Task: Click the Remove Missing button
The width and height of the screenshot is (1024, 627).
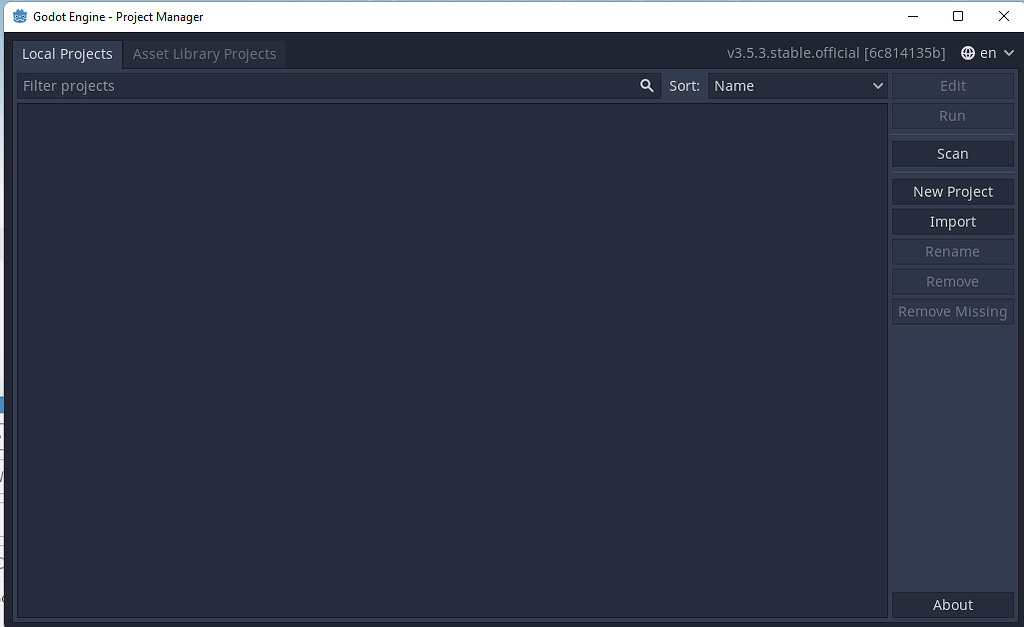Action: 953,312
